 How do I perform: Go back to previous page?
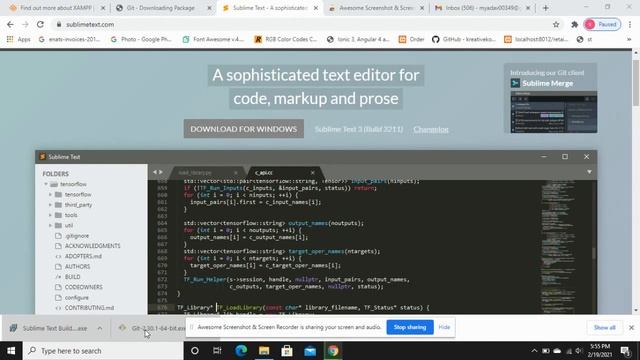pyautogui.click(x=10, y=24)
